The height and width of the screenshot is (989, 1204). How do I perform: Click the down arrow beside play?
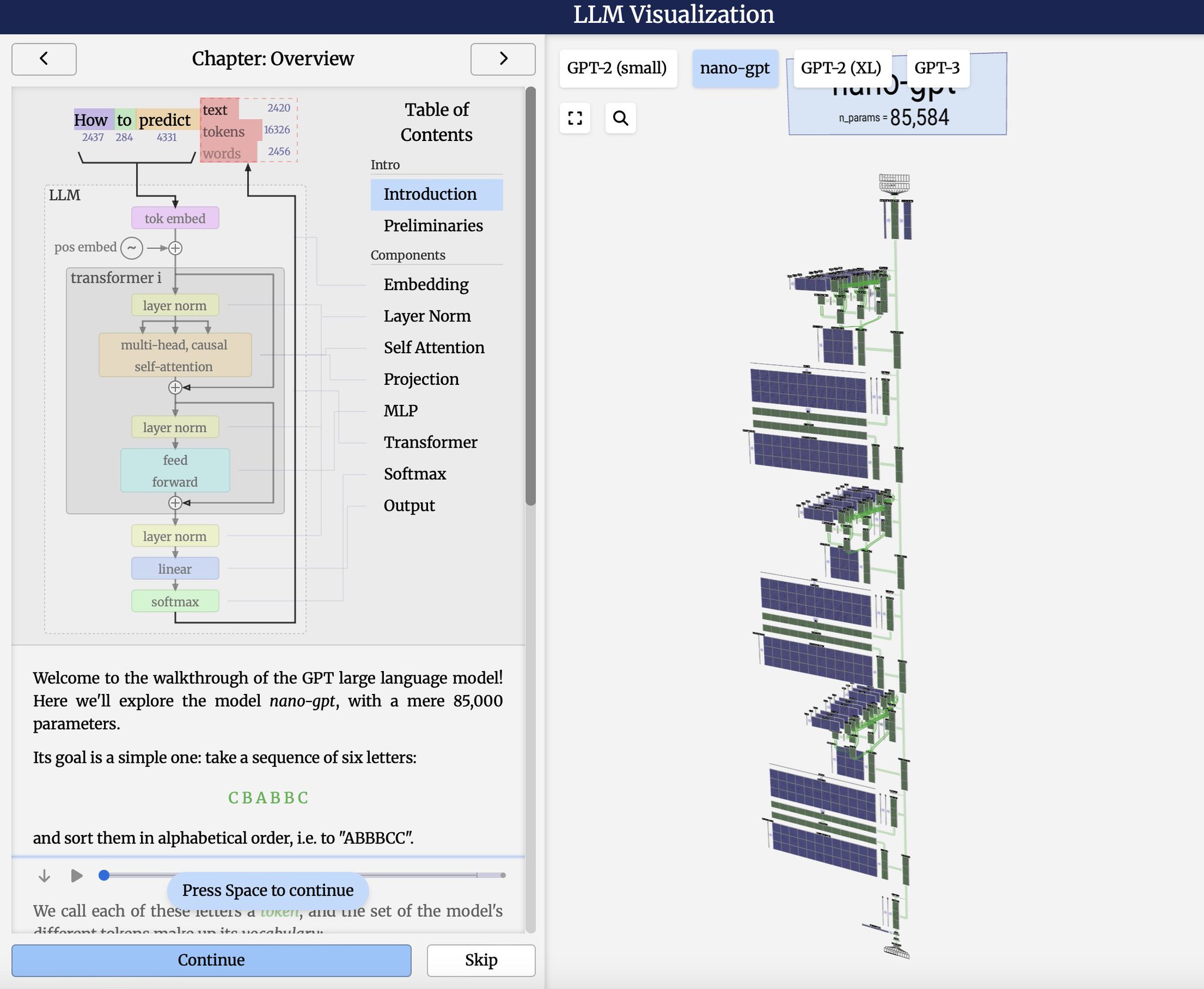tap(44, 876)
